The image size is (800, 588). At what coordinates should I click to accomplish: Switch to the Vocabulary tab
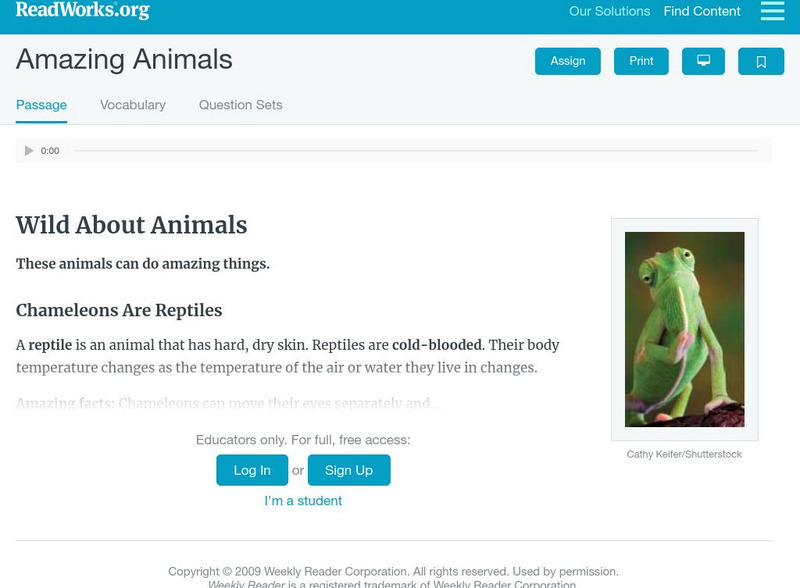pyautogui.click(x=133, y=105)
